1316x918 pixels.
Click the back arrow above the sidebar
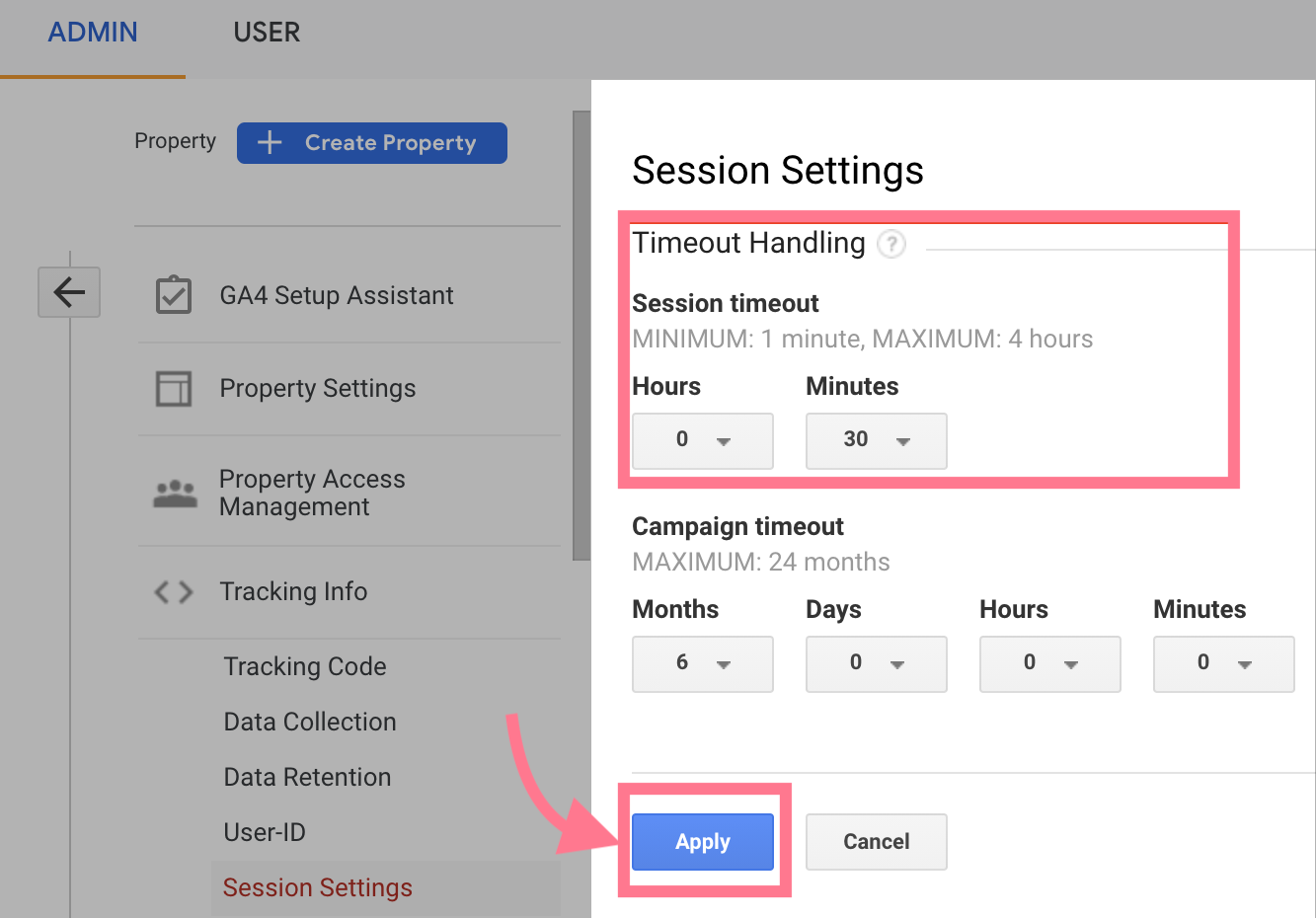click(68, 292)
